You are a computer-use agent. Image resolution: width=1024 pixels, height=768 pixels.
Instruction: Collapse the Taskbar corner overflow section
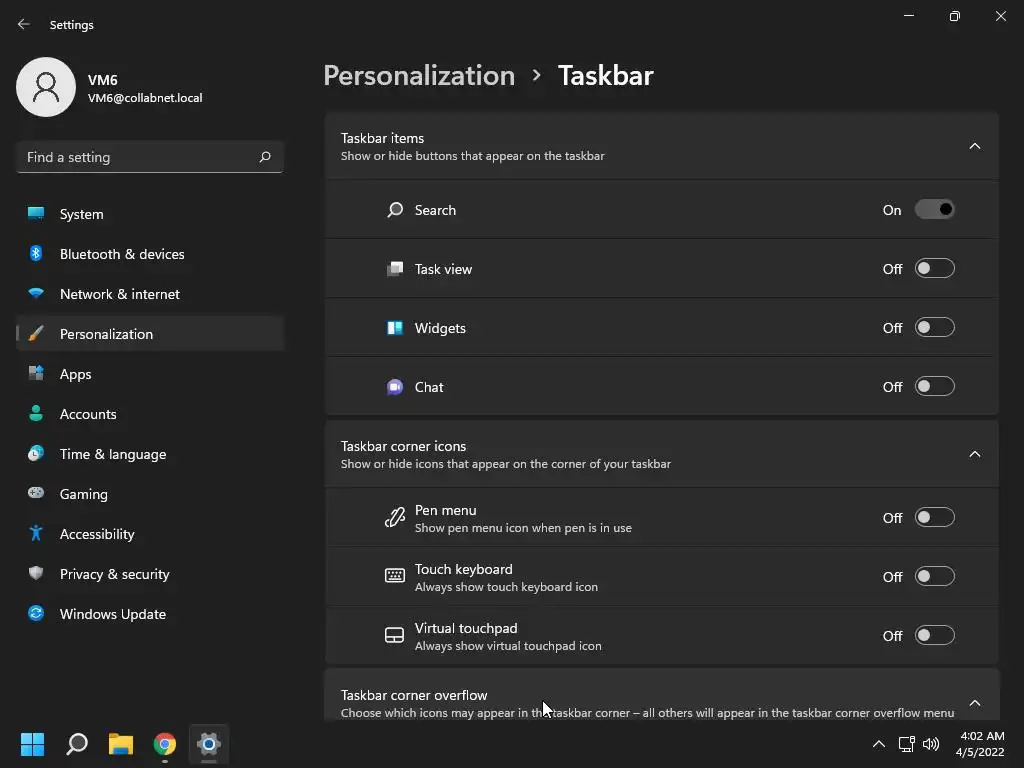[x=974, y=703]
